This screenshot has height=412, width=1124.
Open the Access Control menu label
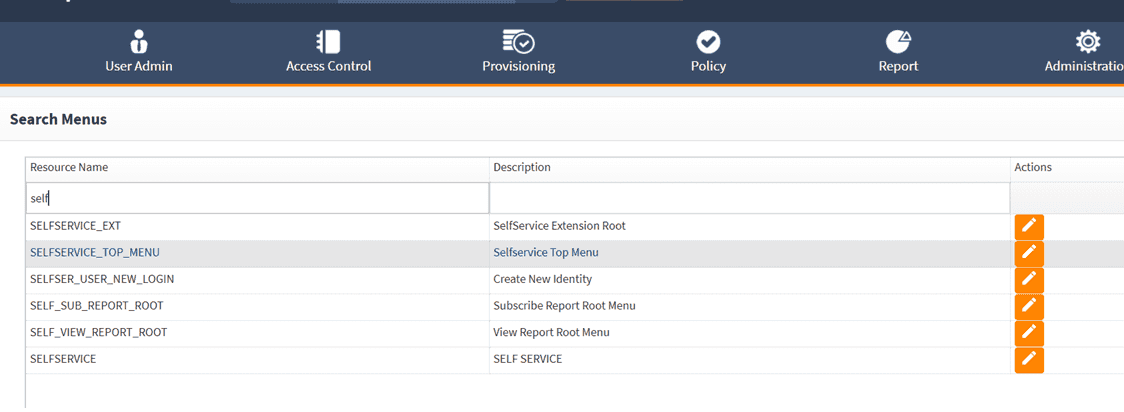[x=328, y=67]
